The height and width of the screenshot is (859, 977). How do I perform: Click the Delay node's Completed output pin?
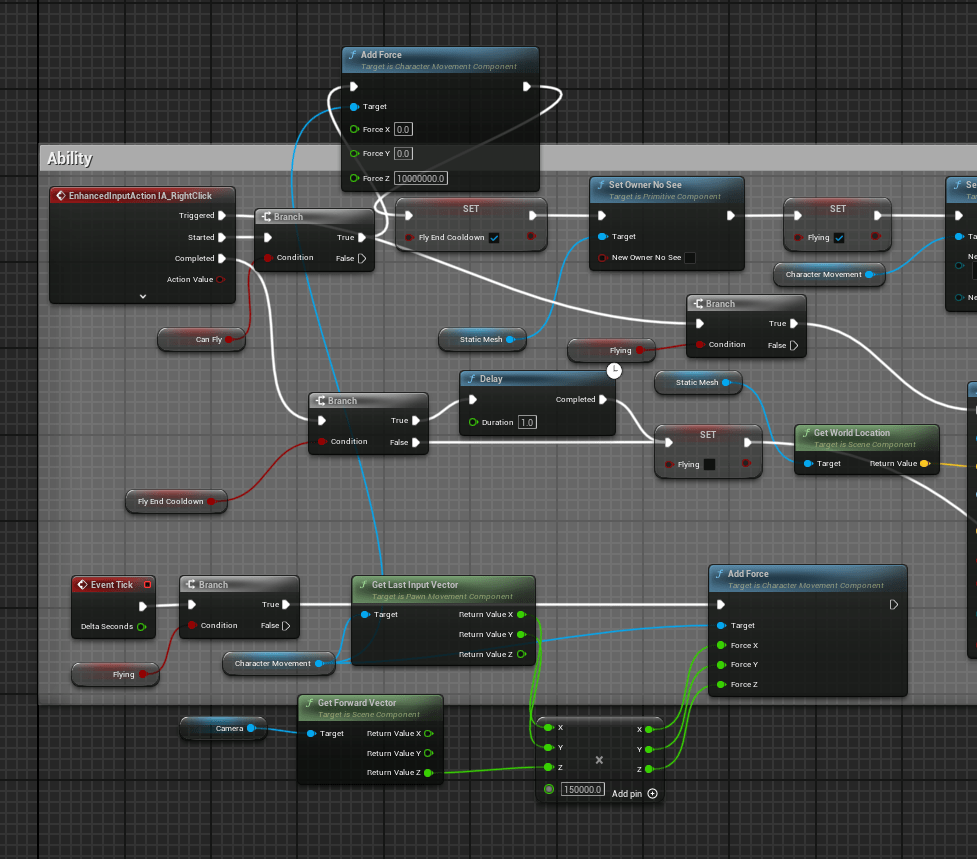coord(603,399)
